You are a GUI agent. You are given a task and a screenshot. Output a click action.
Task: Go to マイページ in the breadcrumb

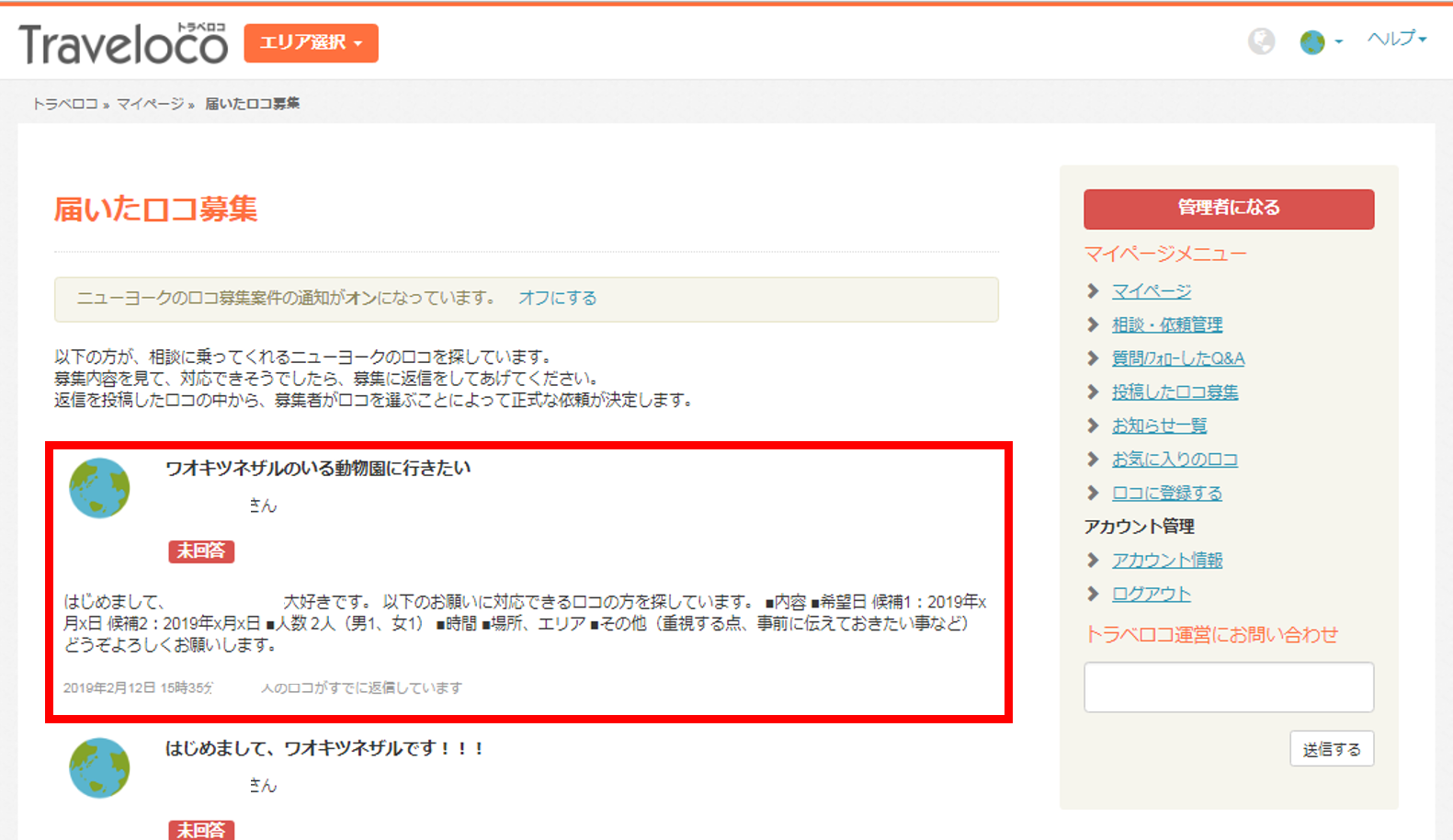click(150, 104)
